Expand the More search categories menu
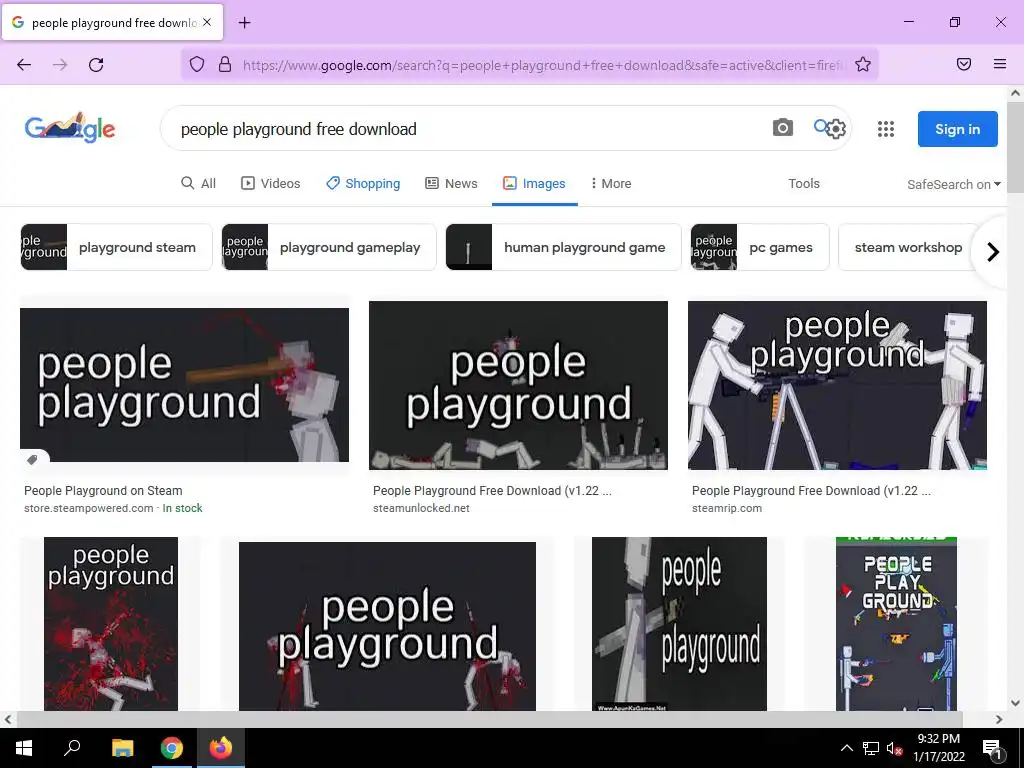This screenshot has height=768, width=1024. [x=611, y=184]
